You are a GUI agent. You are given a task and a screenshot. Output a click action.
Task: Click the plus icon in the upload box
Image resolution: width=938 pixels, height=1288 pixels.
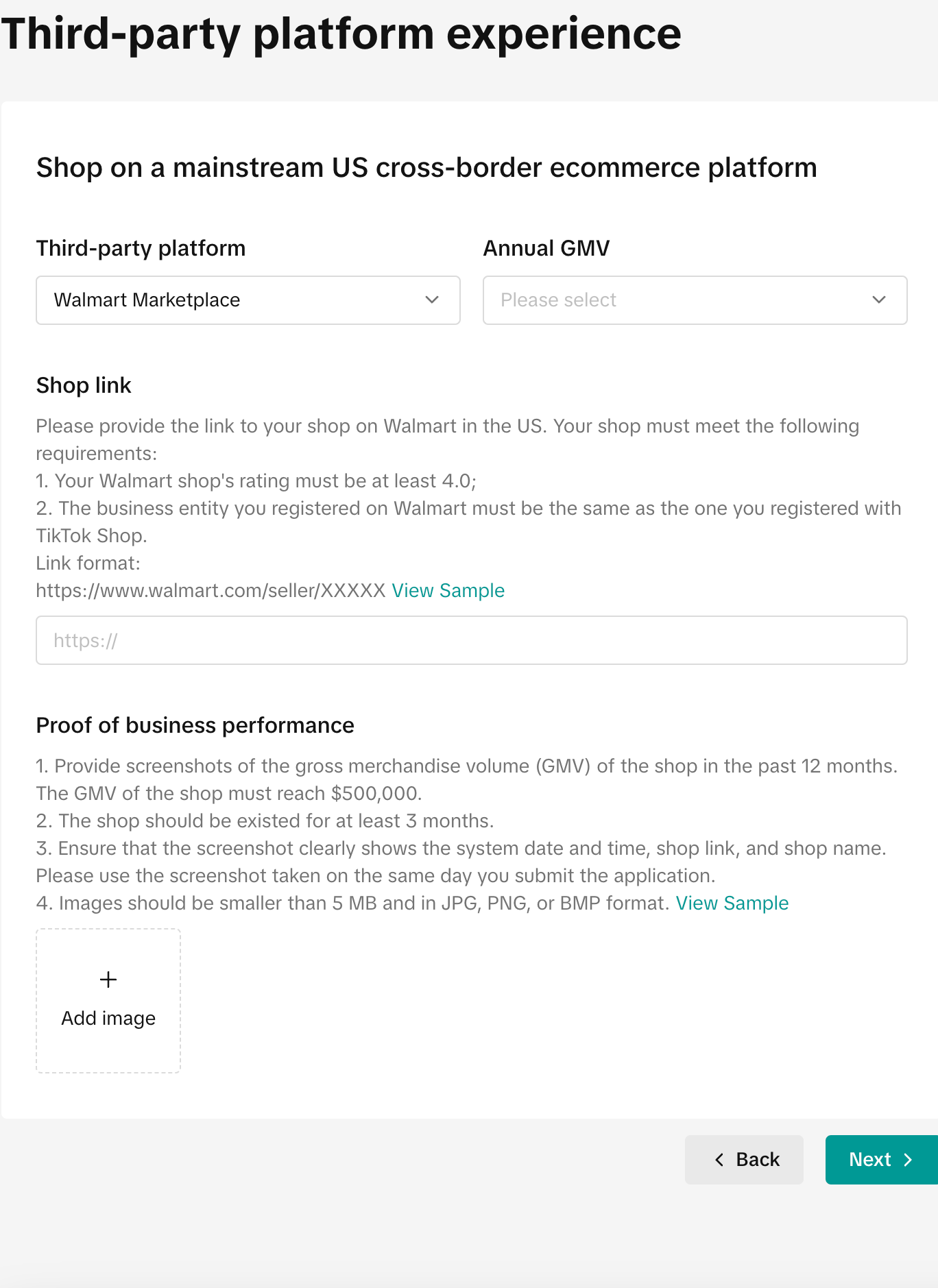click(x=108, y=980)
